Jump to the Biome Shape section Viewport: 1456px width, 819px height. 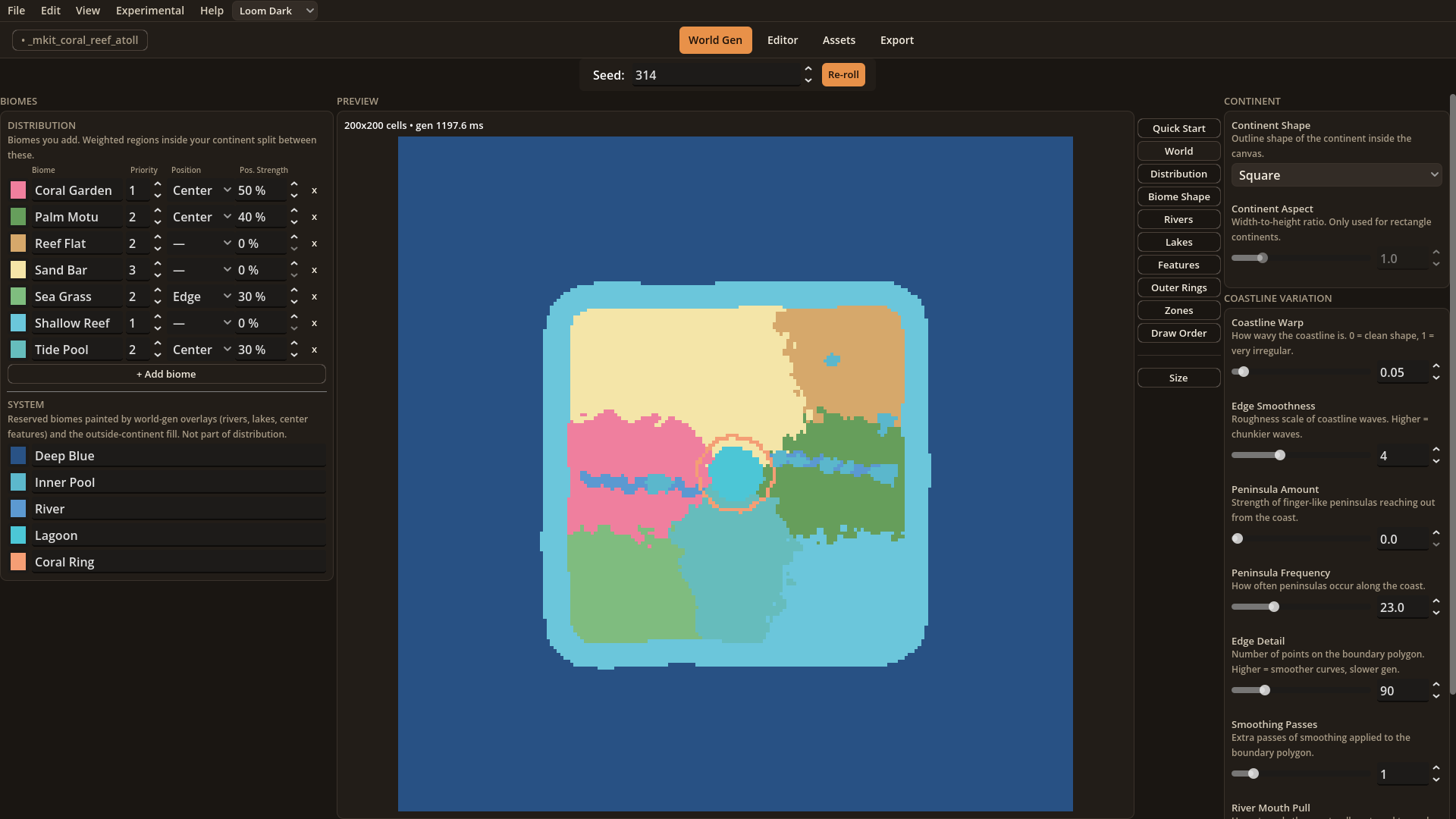(x=1178, y=196)
